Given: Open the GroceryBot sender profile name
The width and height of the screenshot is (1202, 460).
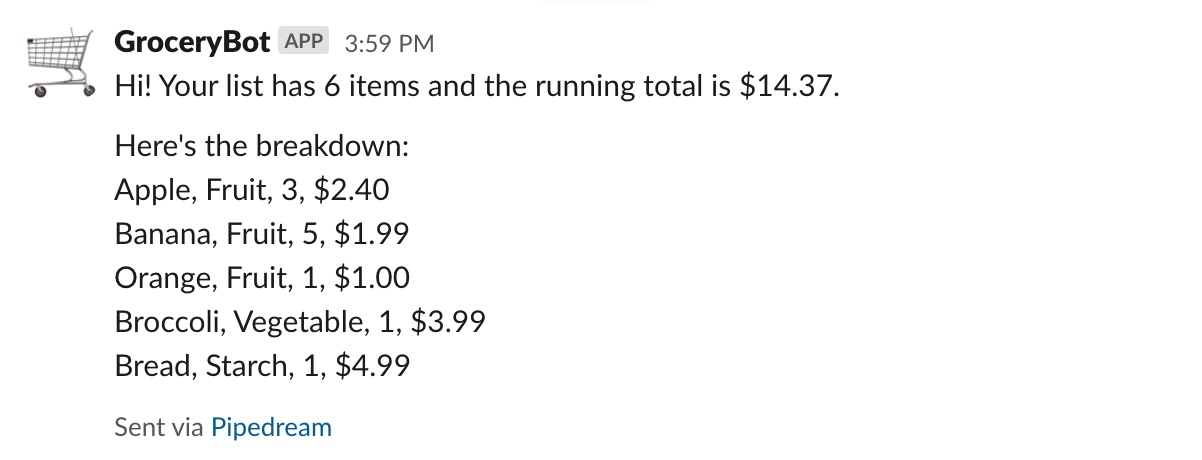Looking at the screenshot, I should (x=192, y=42).
